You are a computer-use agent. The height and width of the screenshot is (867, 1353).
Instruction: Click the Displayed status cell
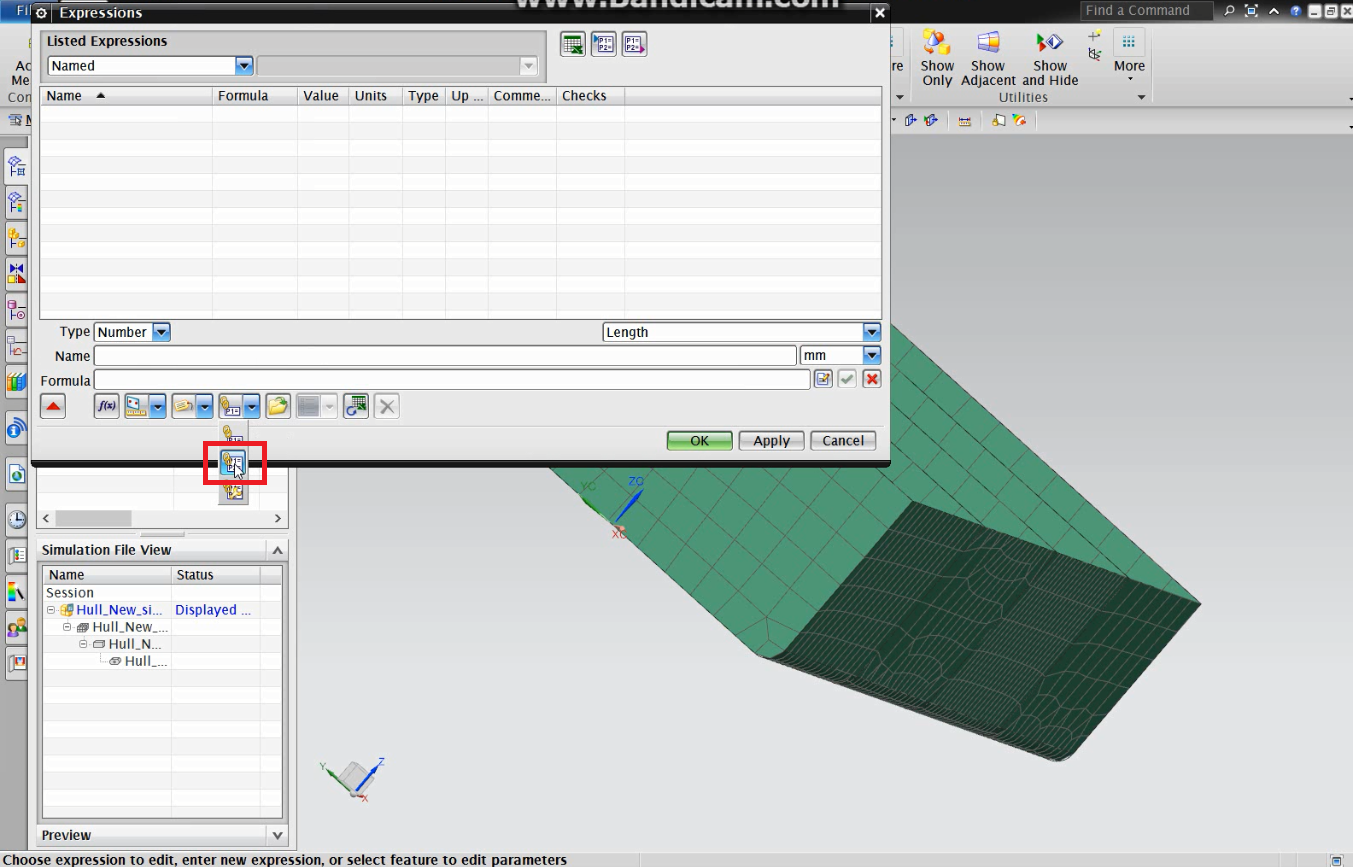213,610
